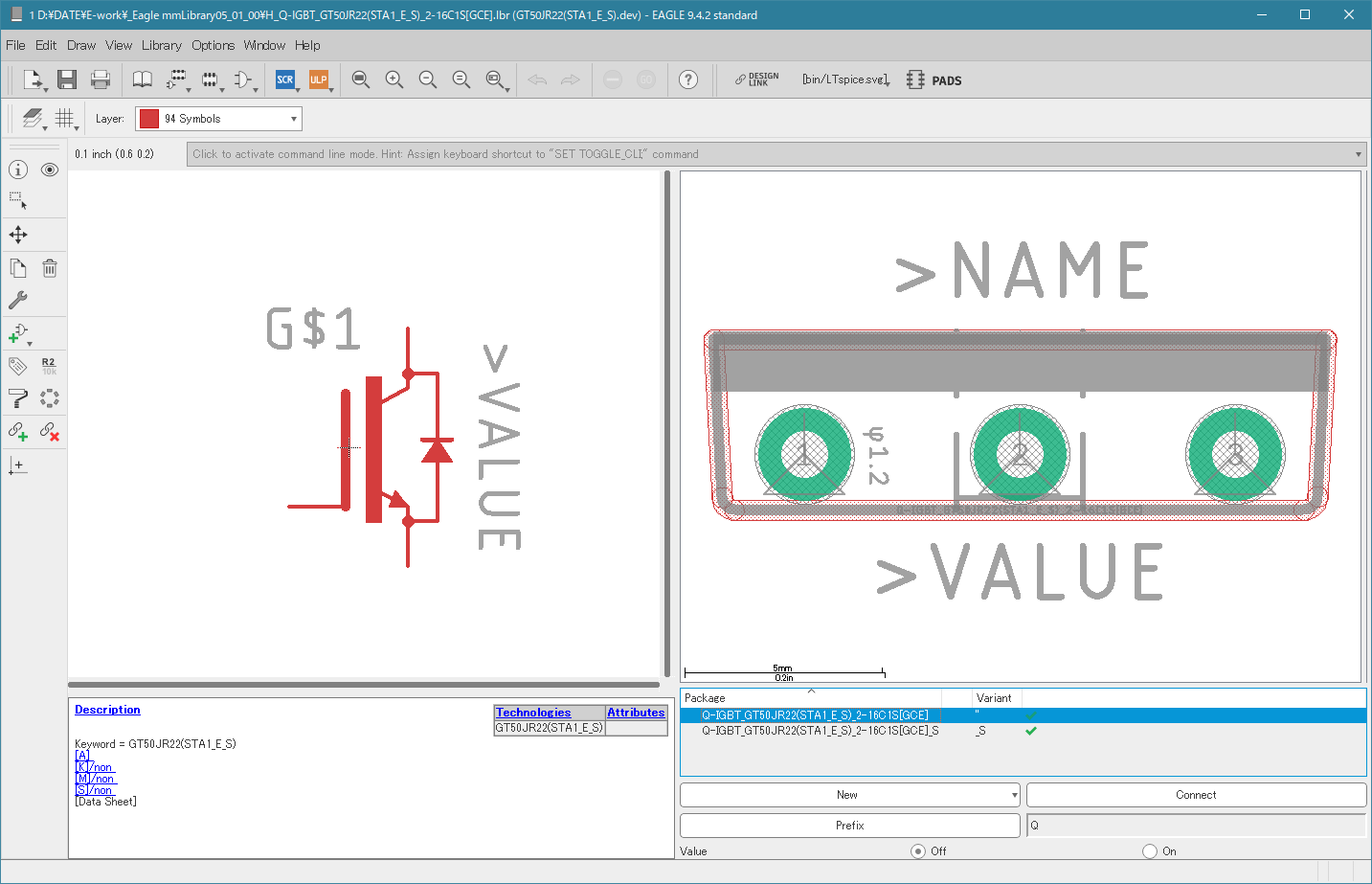Activate the Move tool
The height and width of the screenshot is (884, 1372).
tap(20, 235)
